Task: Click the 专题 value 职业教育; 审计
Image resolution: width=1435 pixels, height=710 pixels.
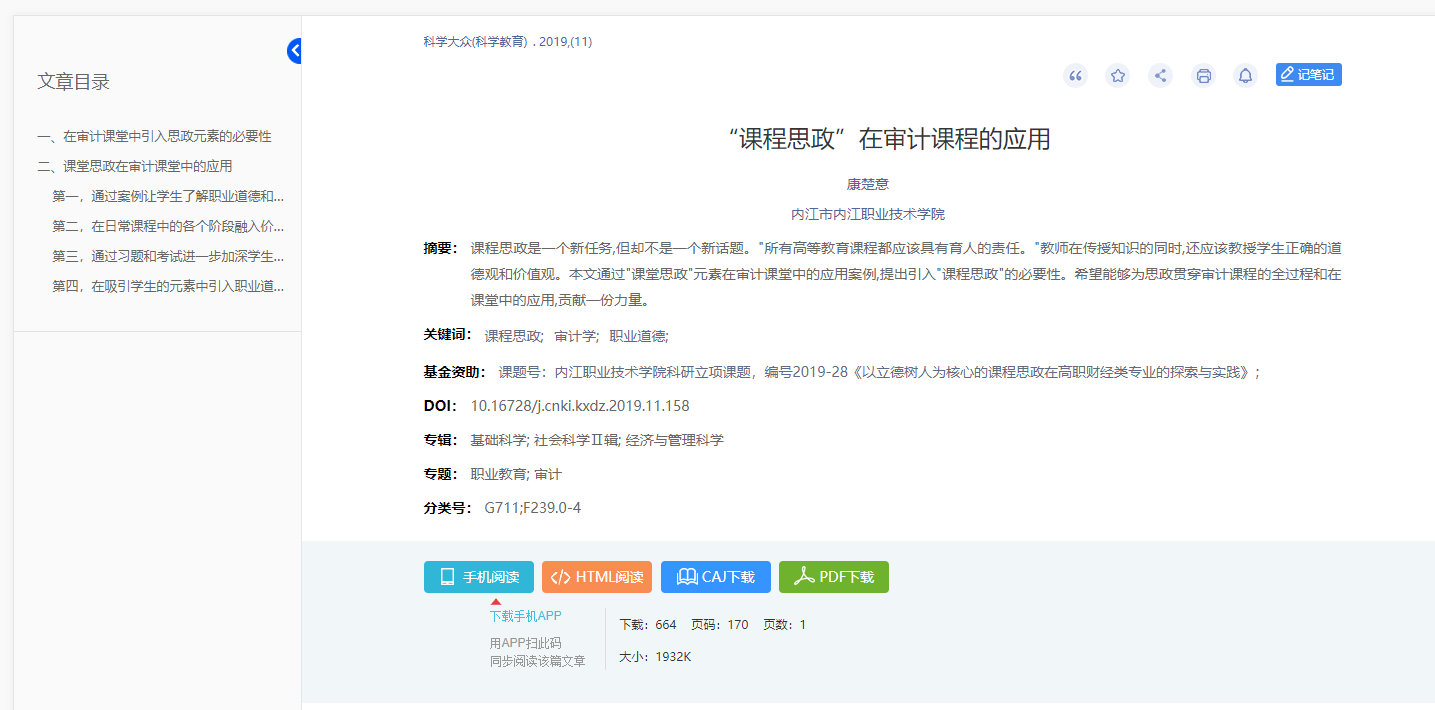Action: click(516, 474)
